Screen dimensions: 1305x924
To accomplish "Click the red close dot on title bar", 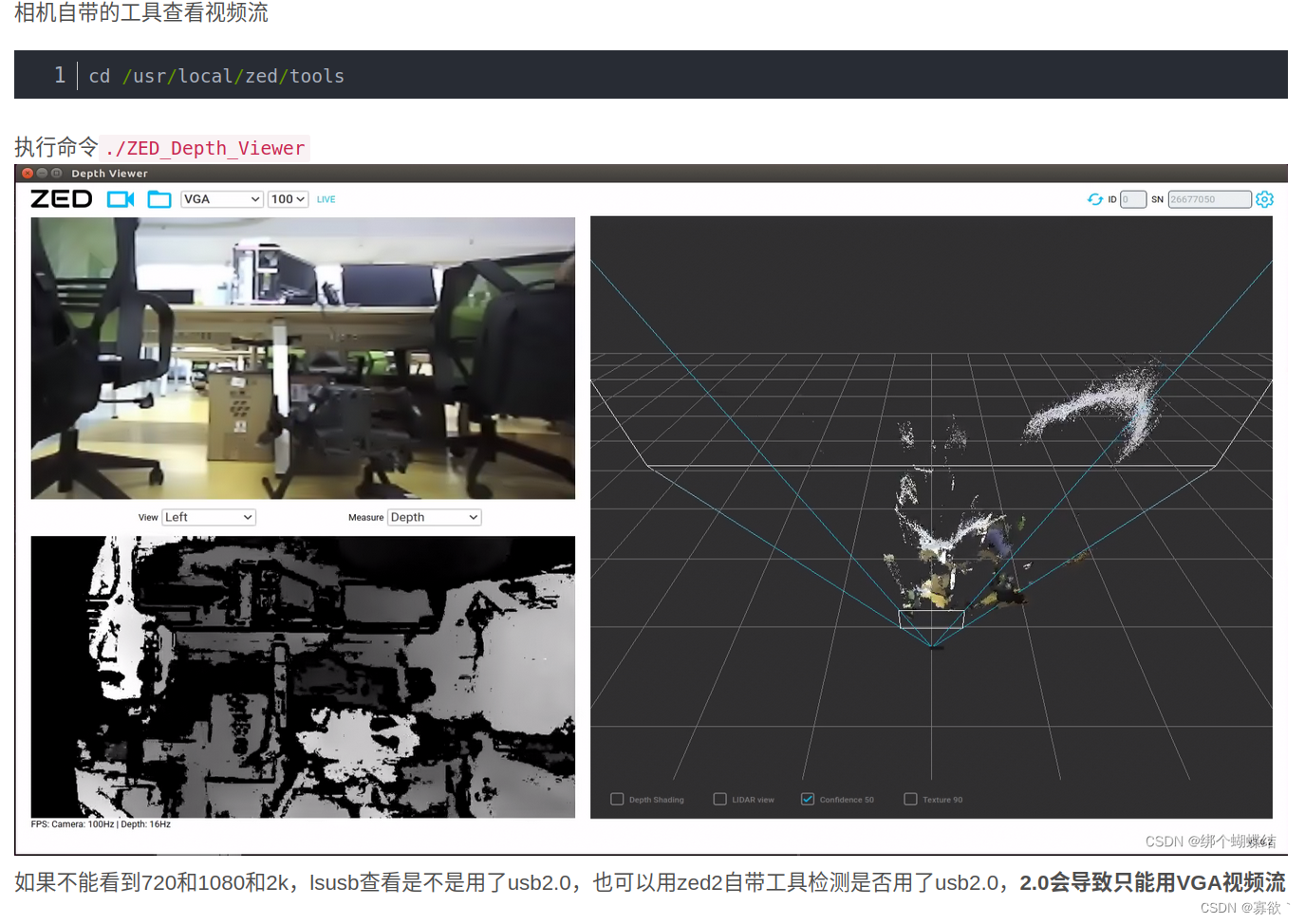I will tap(28, 174).
